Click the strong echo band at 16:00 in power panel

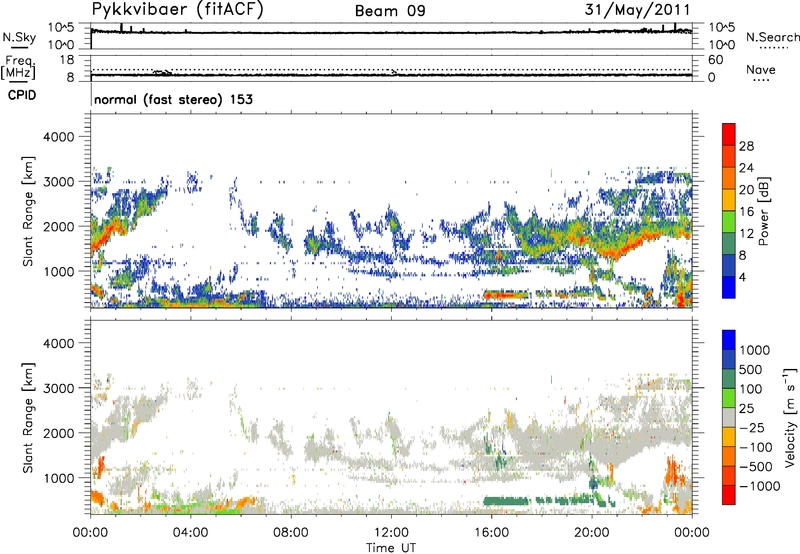pos(505,295)
